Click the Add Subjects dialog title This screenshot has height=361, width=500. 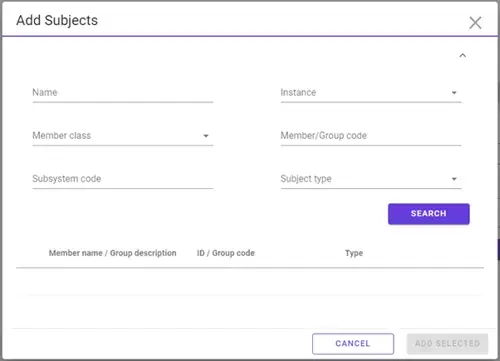click(x=57, y=20)
